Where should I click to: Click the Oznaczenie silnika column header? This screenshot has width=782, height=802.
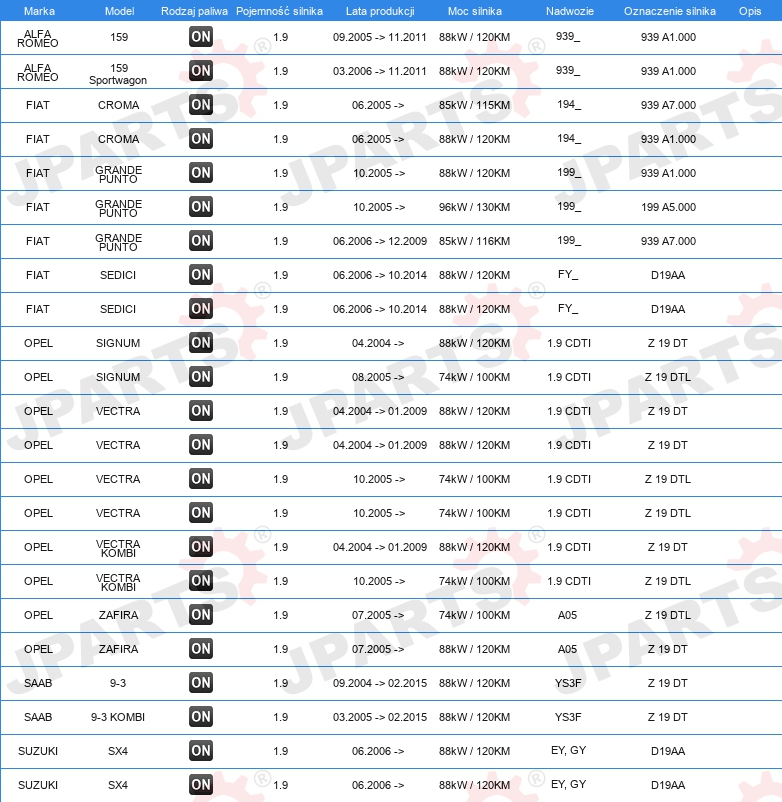click(x=669, y=11)
